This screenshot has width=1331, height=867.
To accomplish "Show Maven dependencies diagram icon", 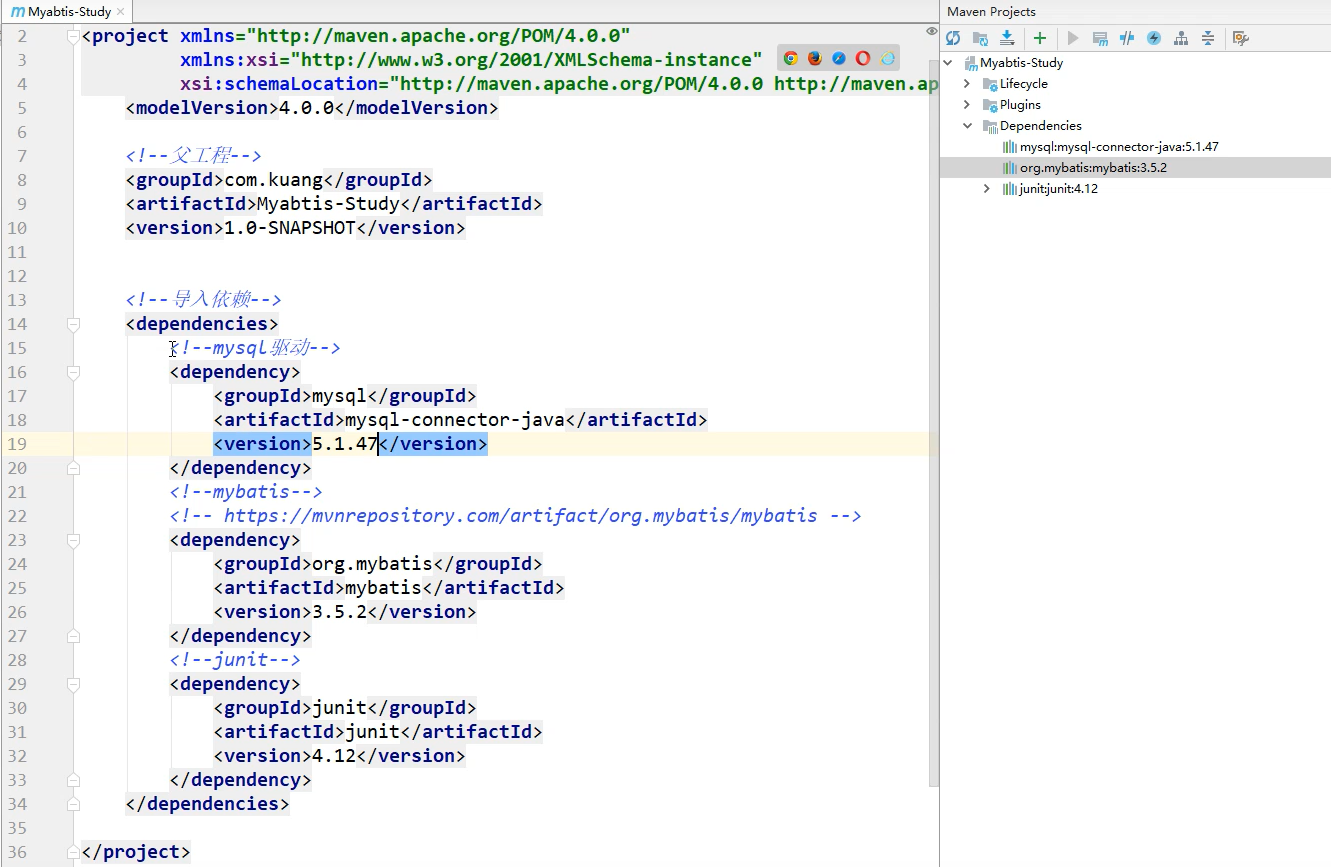I will coord(1181,38).
